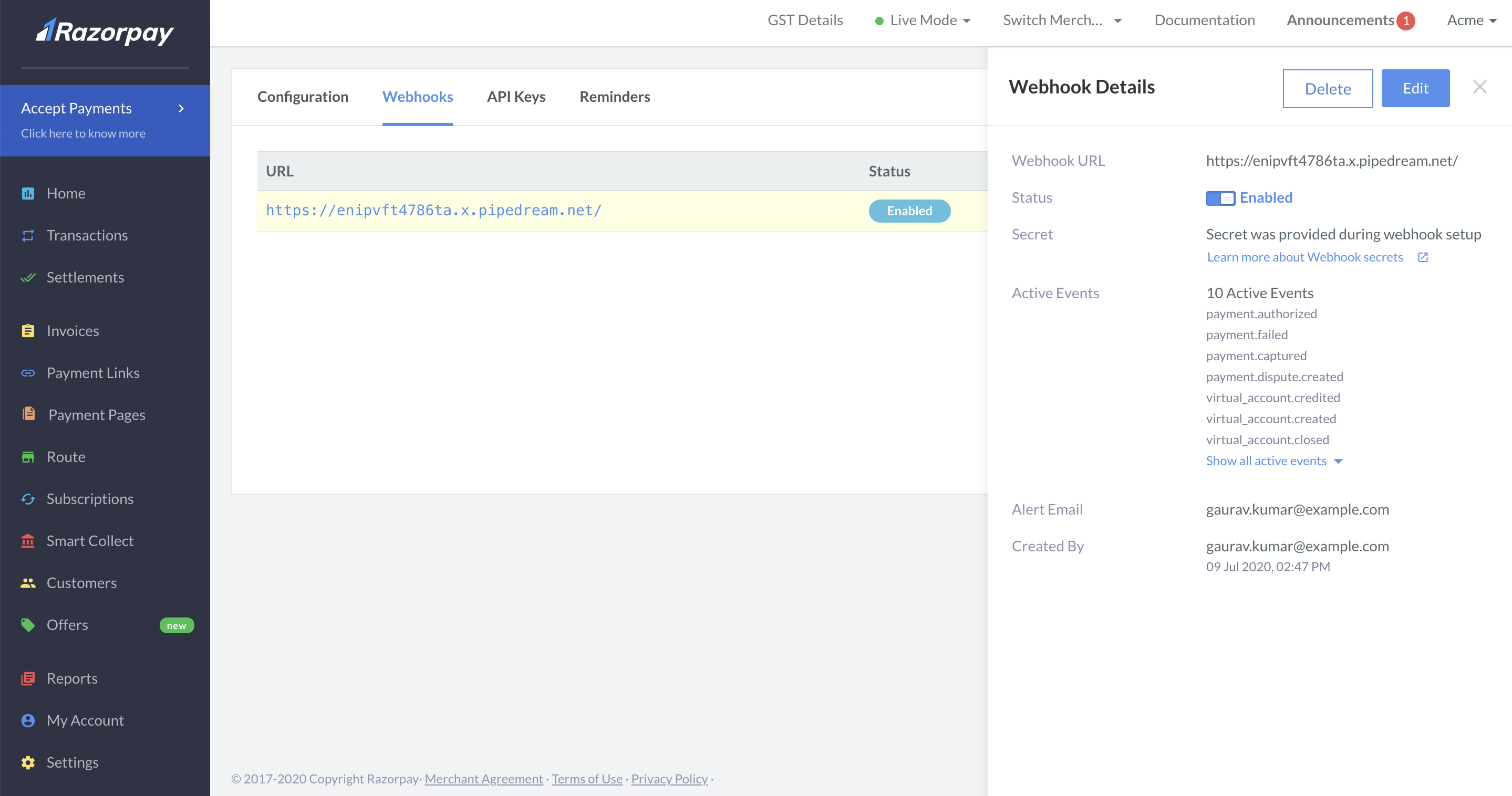The width and height of the screenshot is (1512, 796).
Task: Click the Invoices clipboard icon
Action: click(28, 330)
